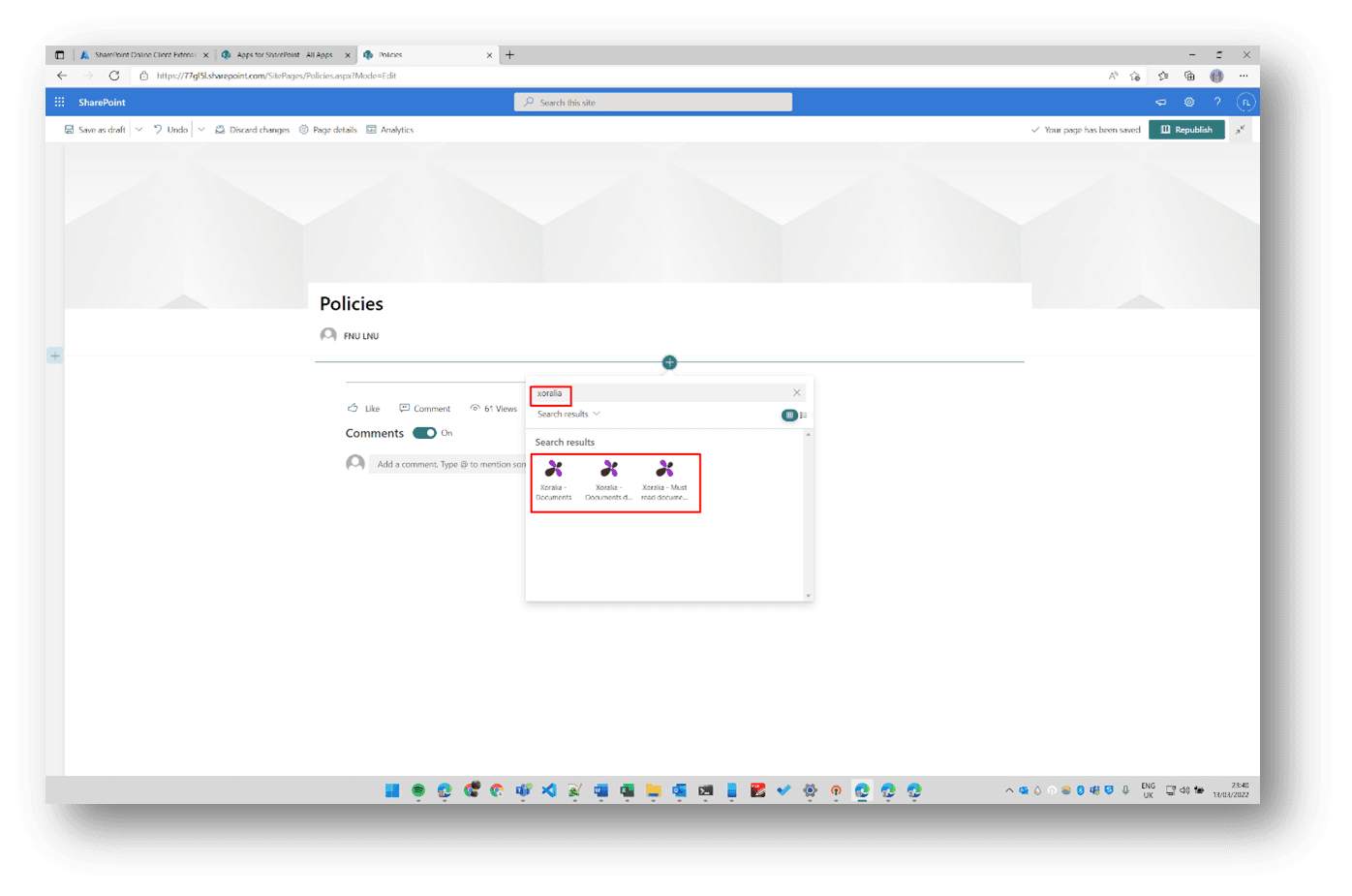Click the Comment button
This screenshot has height=896, width=1352.
coord(424,409)
